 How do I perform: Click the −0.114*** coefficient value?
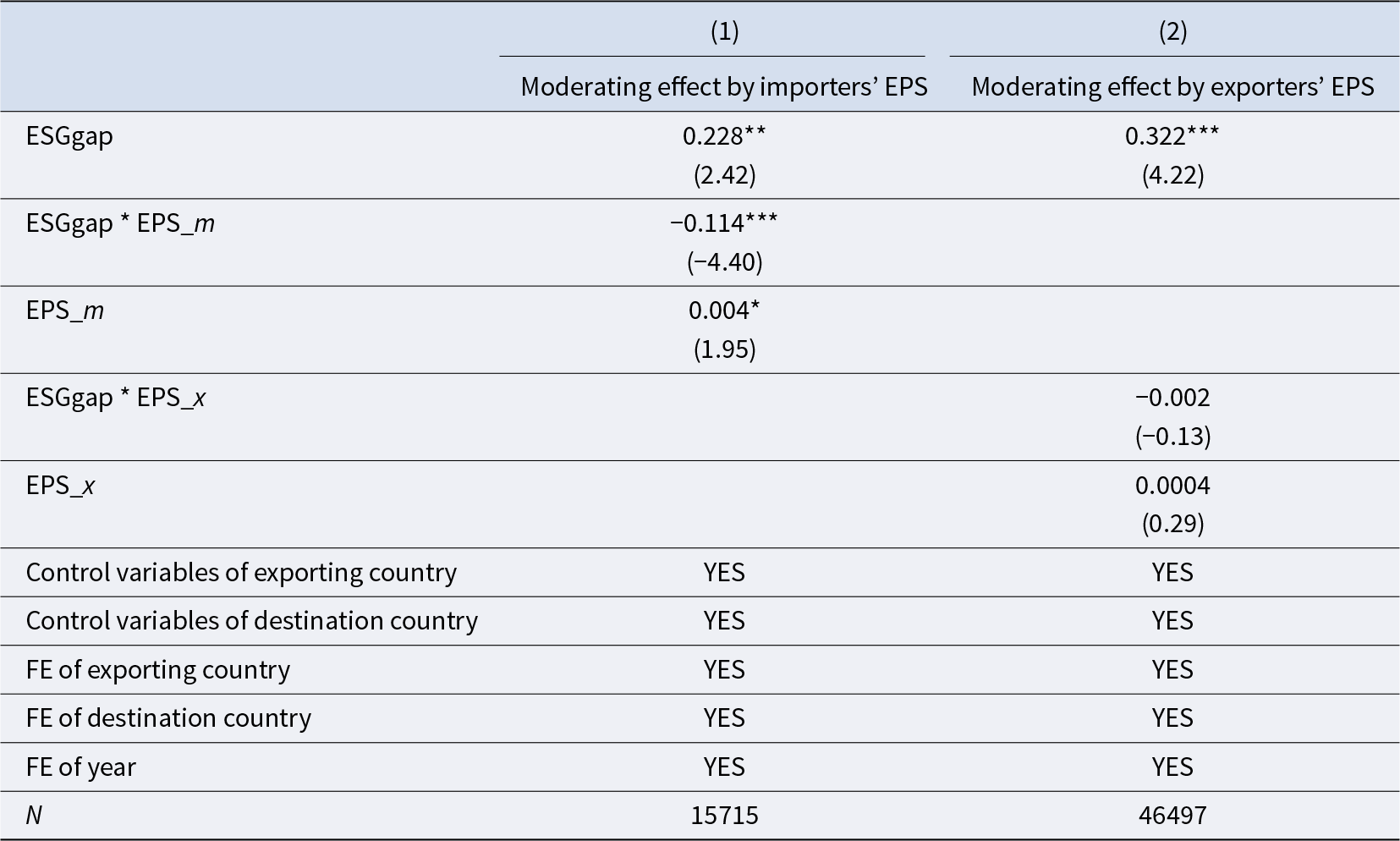(724, 223)
